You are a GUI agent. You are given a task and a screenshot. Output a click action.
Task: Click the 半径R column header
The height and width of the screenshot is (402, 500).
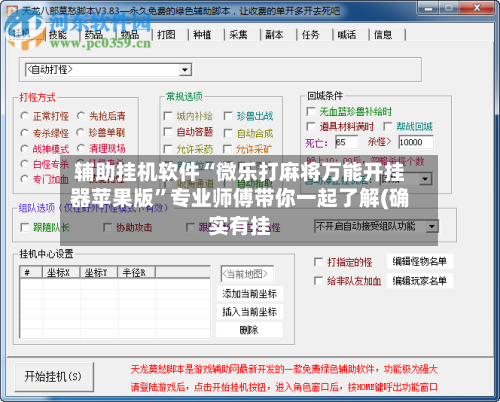click(x=136, y=272)
